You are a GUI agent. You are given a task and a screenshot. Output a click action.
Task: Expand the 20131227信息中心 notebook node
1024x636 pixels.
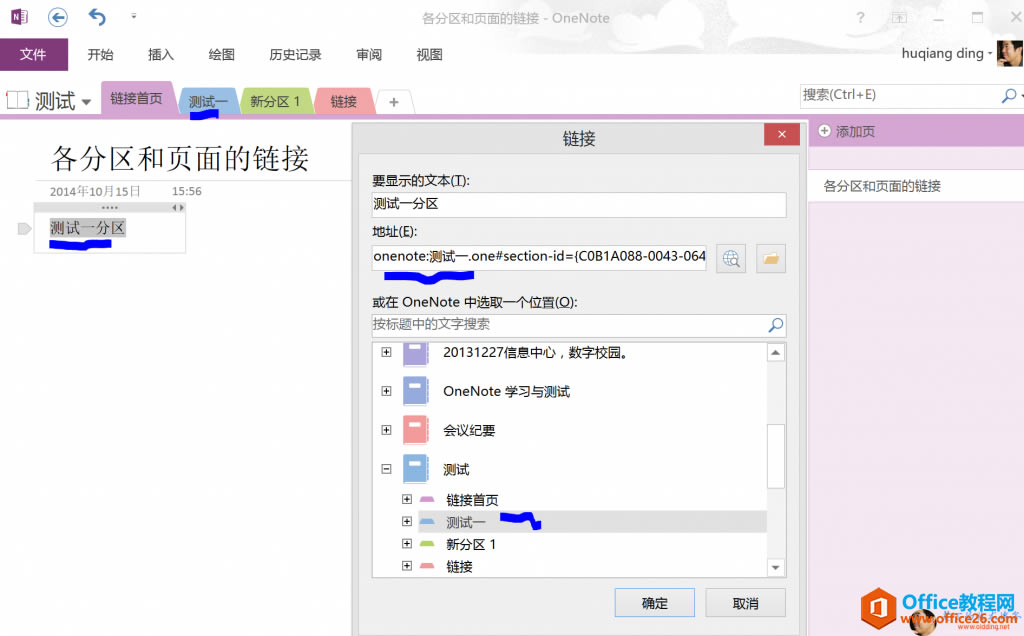pos(387,353)
